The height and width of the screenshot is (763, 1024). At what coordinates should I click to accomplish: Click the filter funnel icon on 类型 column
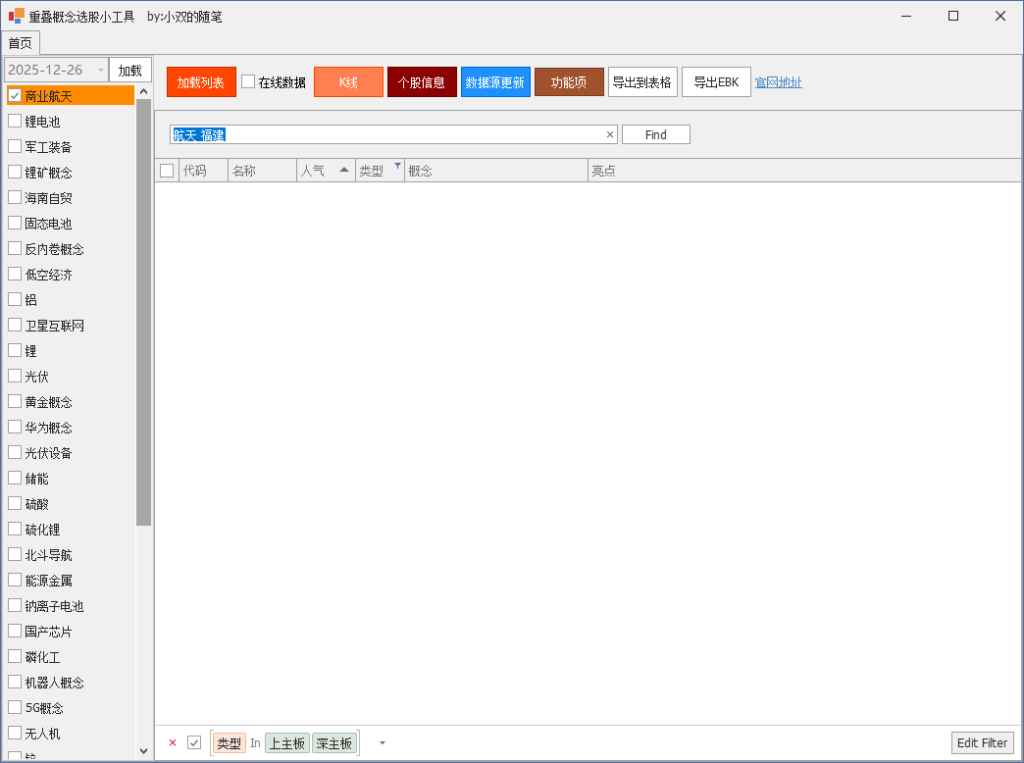click(397, 166)
